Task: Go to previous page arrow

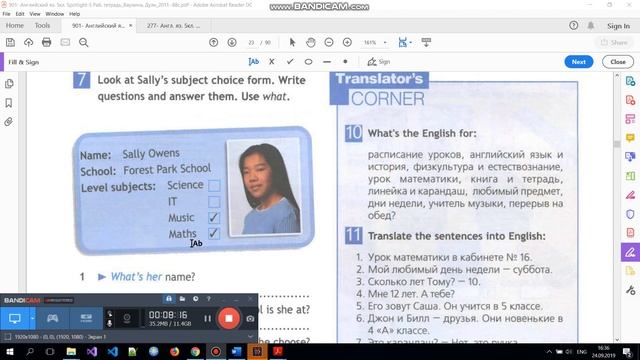Action: (213, 42)
